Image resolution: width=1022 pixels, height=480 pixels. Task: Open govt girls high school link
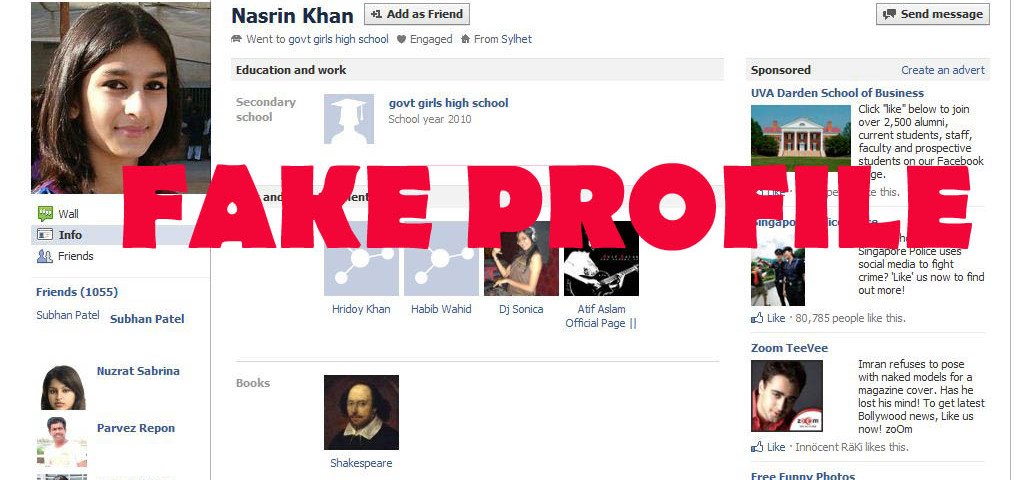[448, 103]
